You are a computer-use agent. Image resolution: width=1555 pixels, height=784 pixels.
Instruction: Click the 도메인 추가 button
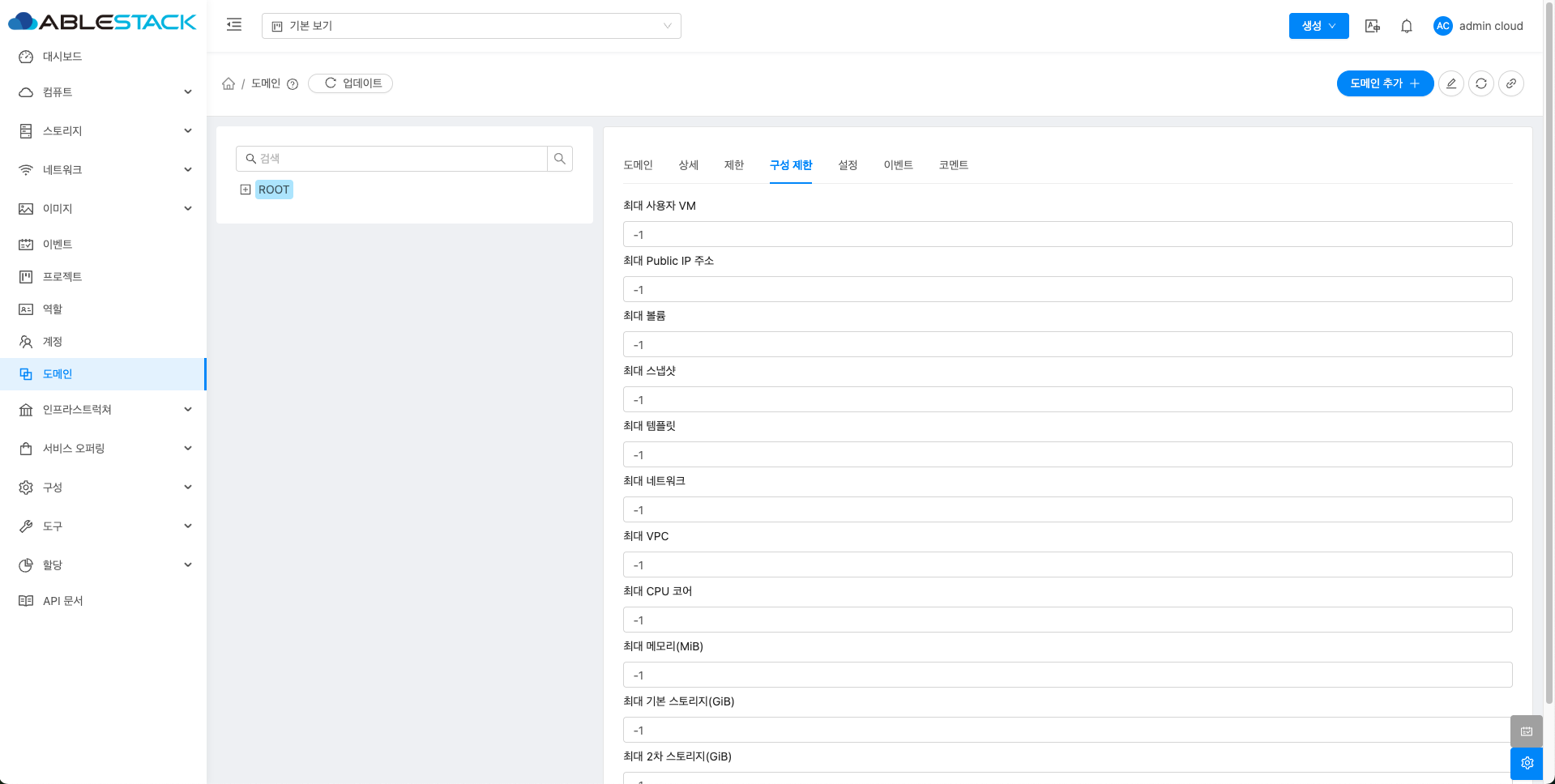1384,83
